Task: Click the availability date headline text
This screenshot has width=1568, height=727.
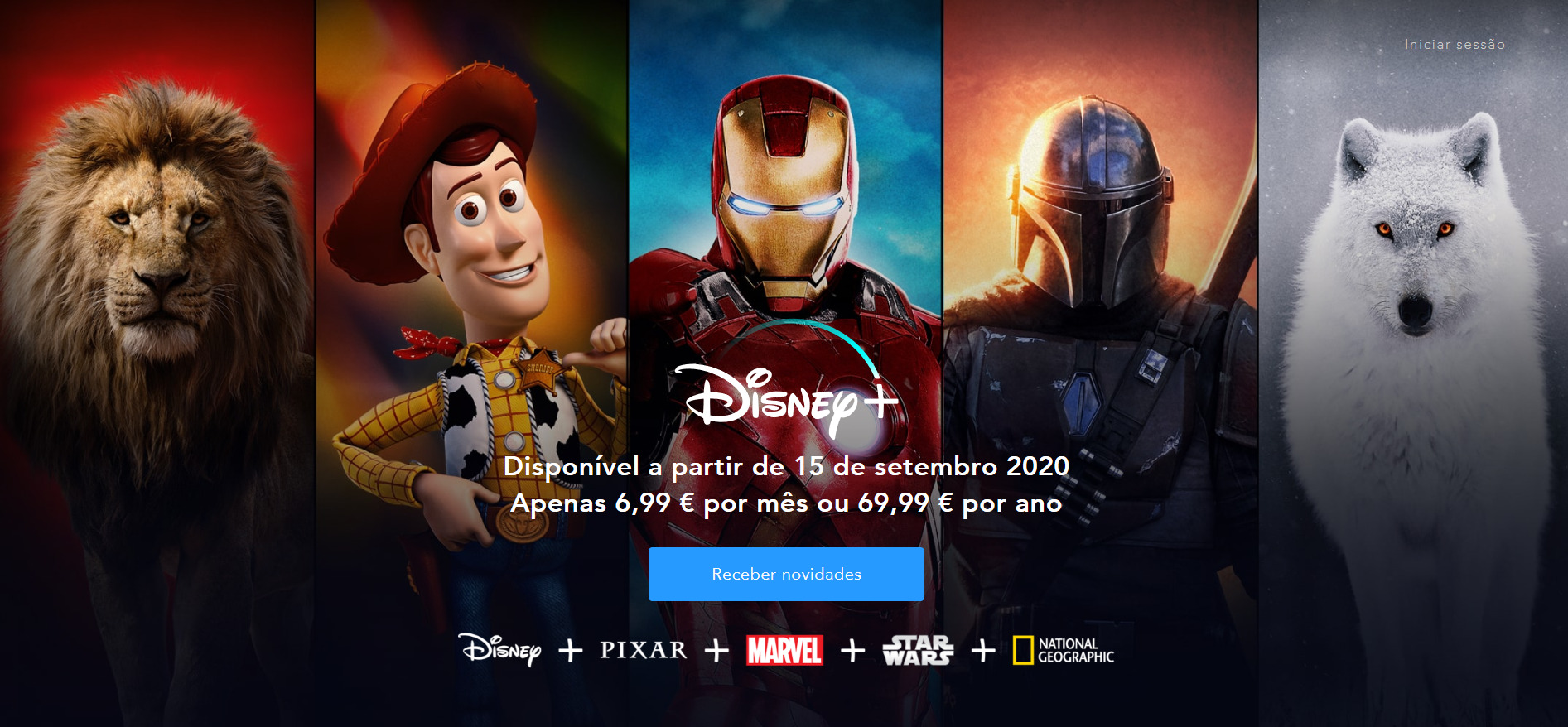Action: click(x=786, y=466)
